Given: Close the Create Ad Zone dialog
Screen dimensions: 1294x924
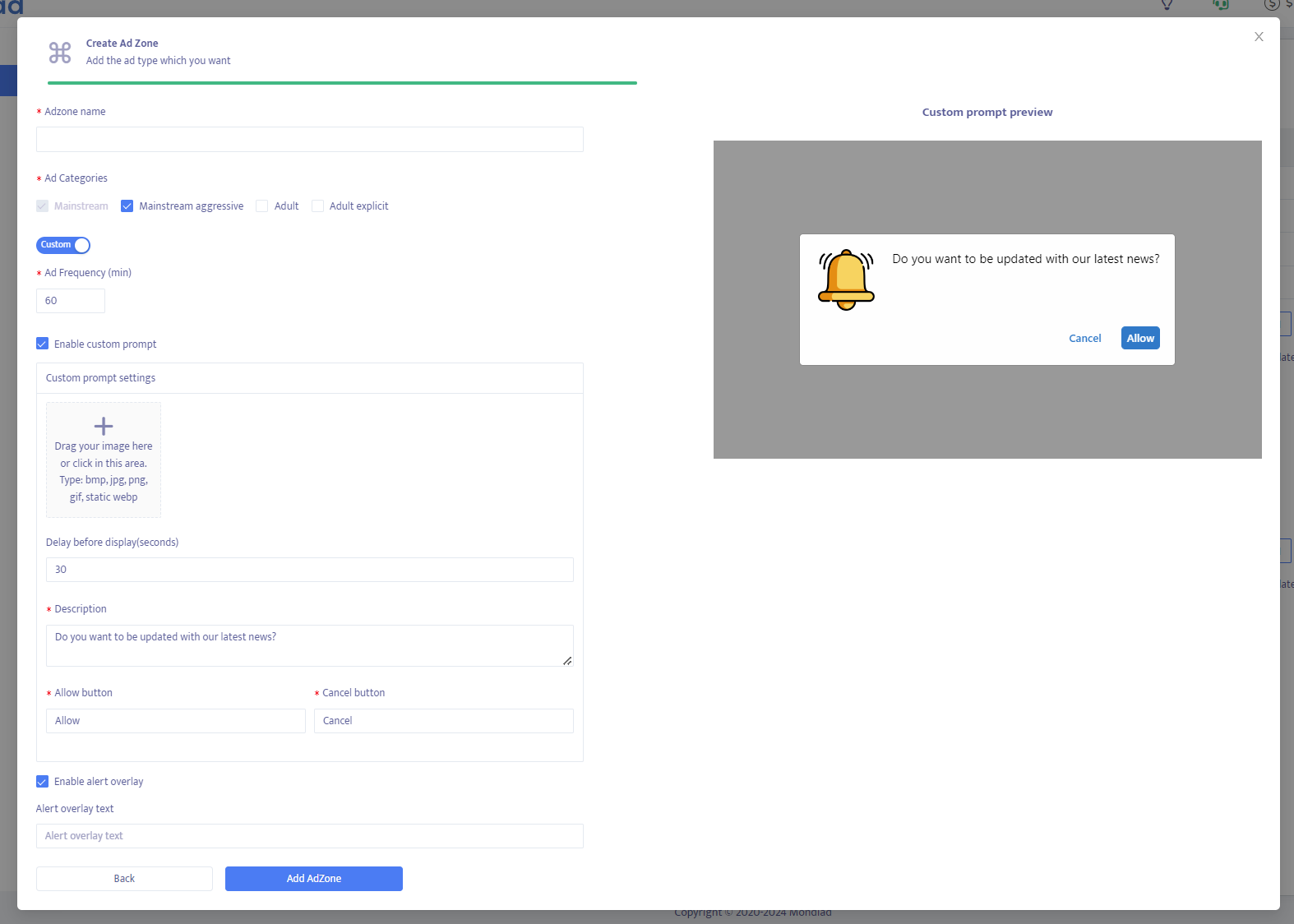Looking at the screenshot, I should [1259, 37].
